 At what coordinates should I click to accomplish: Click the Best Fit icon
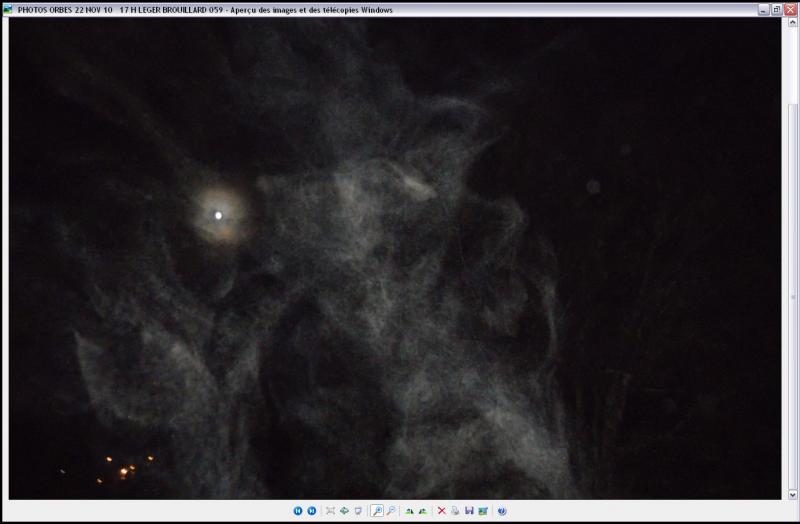point(331,511)
